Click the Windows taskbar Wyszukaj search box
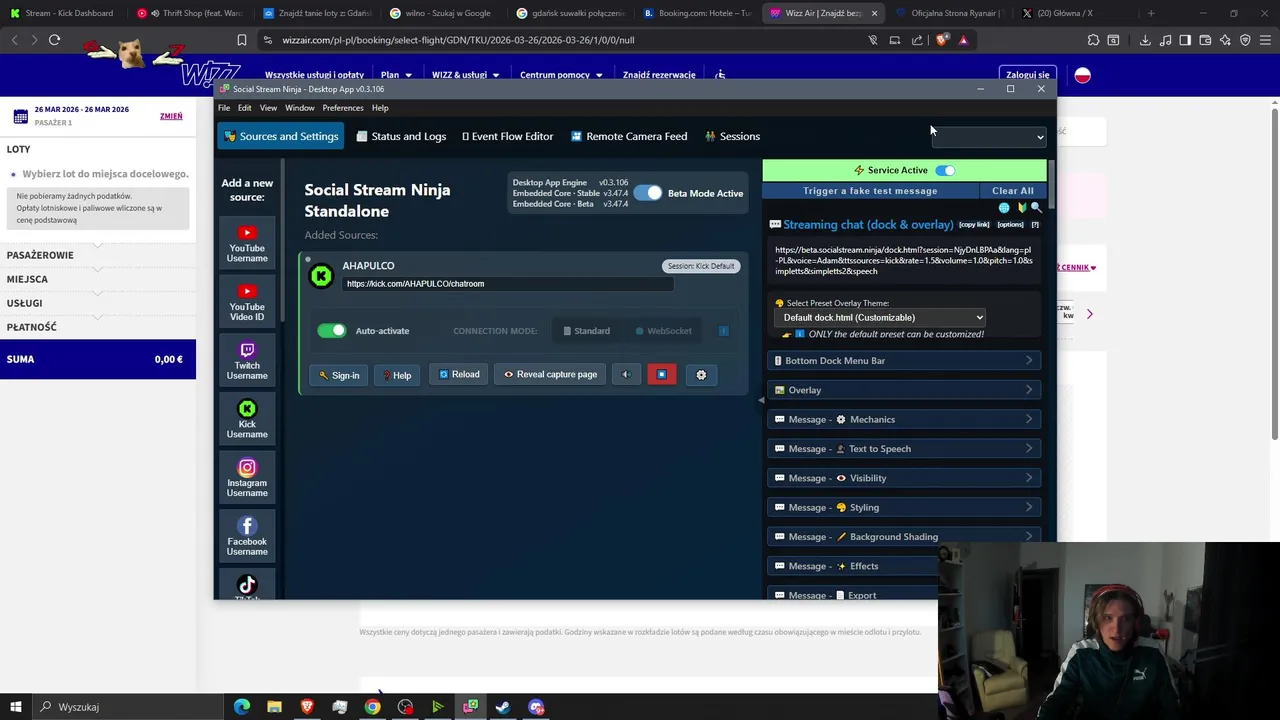The image size is (1280, 720). point(127,707)
